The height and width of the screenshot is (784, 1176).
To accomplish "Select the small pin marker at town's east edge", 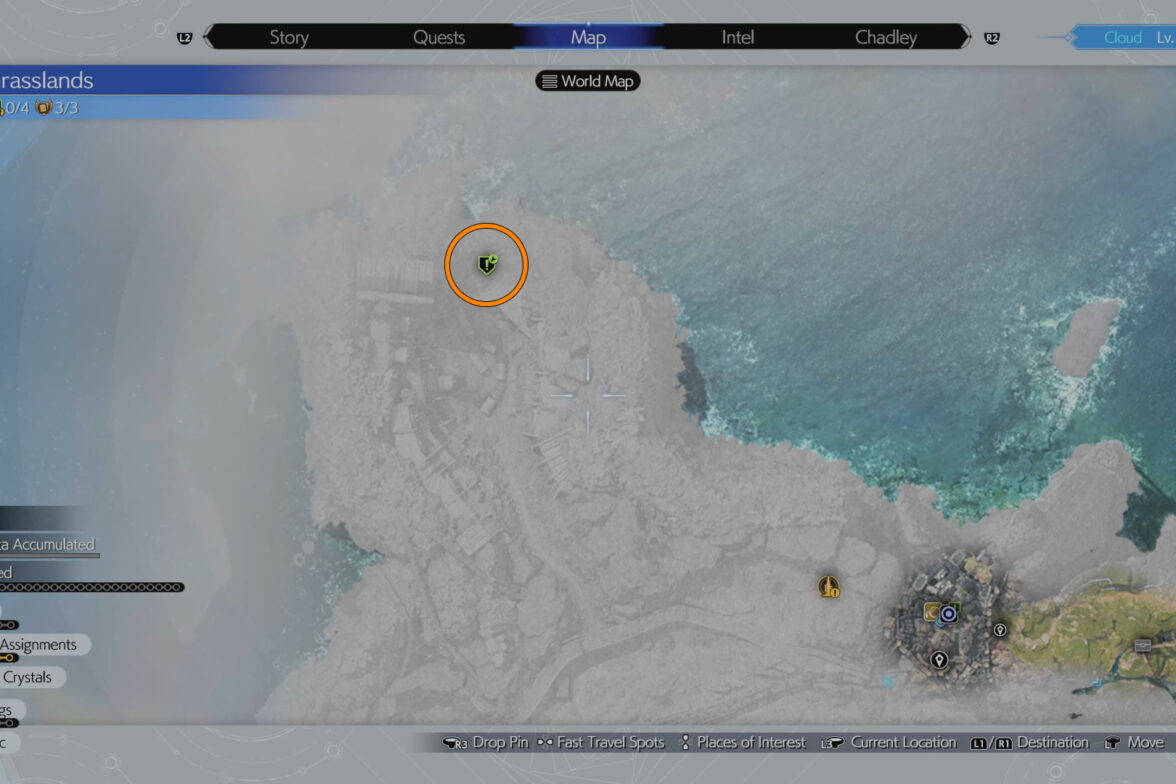I will (x=1000, y=629).
